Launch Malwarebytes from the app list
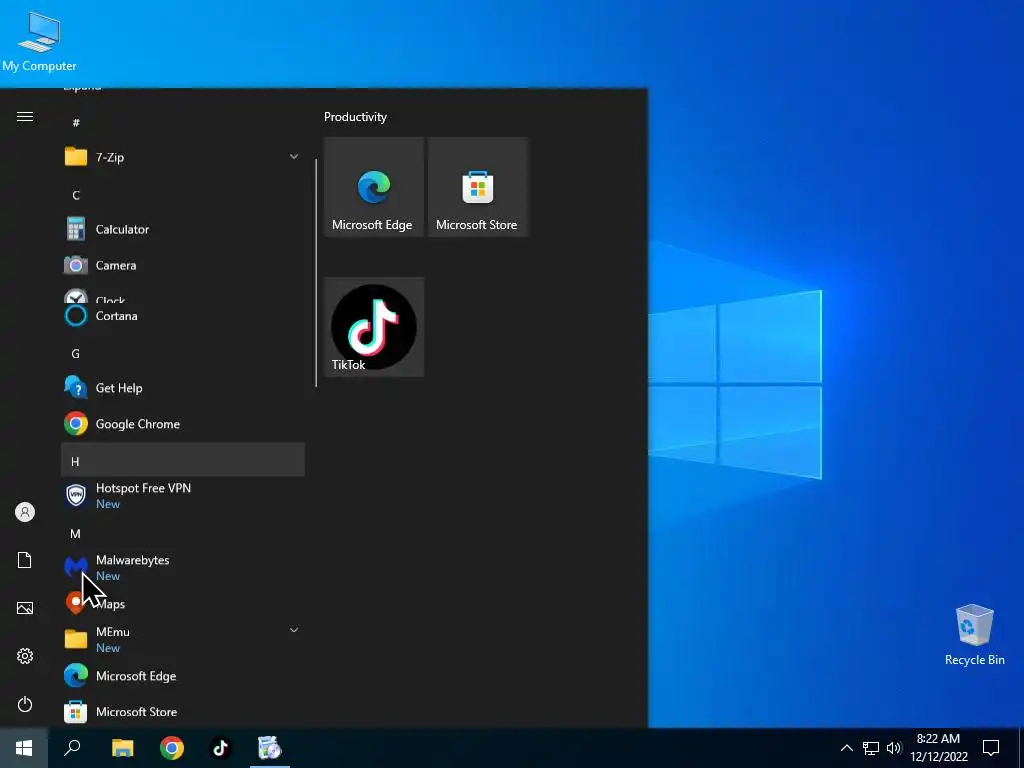 [183, 568]
